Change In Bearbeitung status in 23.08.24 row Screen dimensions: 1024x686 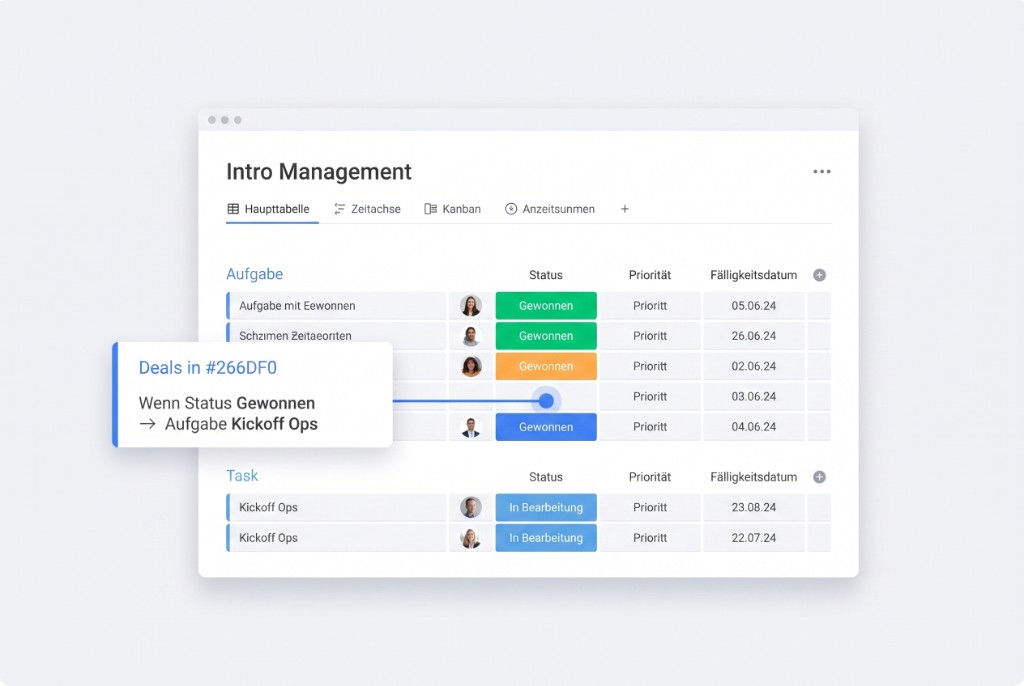click(546, 507)
